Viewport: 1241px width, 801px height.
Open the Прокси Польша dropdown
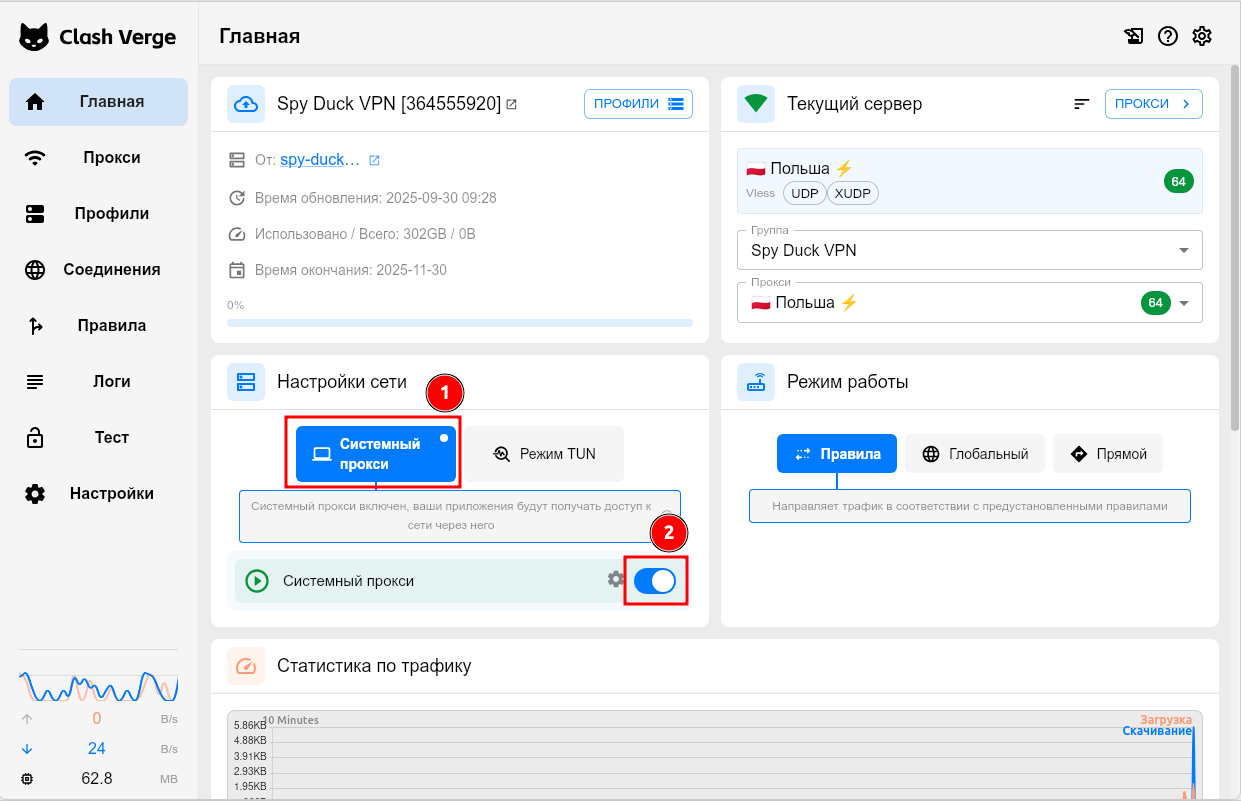[x=969, y=302]
